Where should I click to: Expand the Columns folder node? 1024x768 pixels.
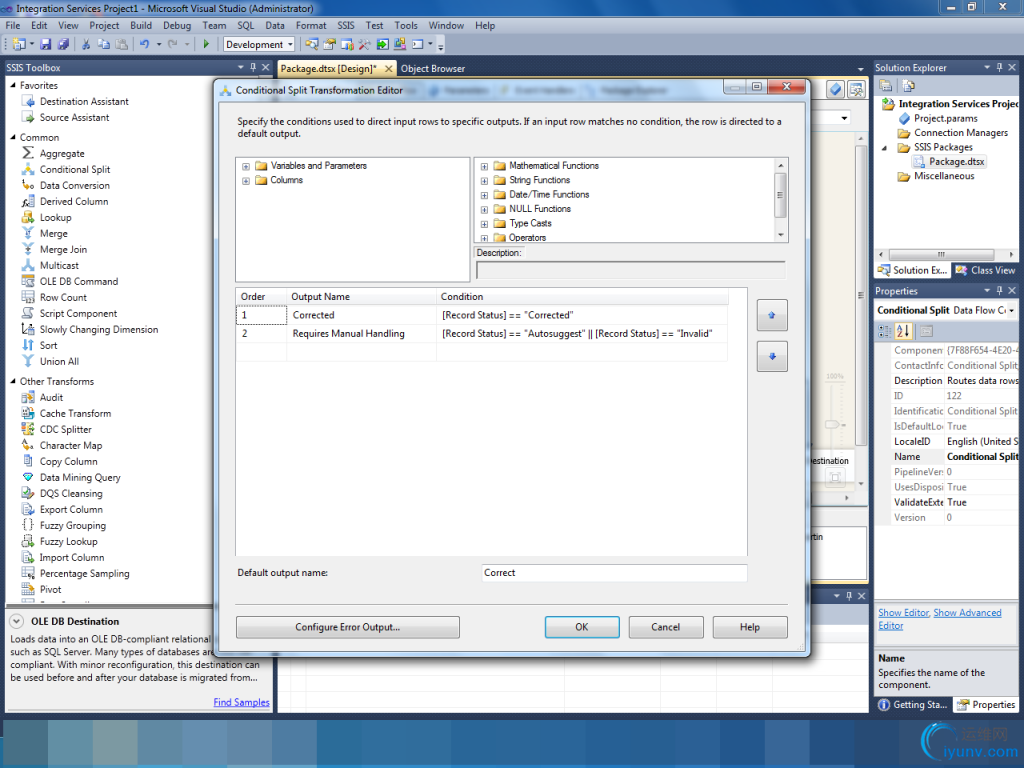[246, 181]
